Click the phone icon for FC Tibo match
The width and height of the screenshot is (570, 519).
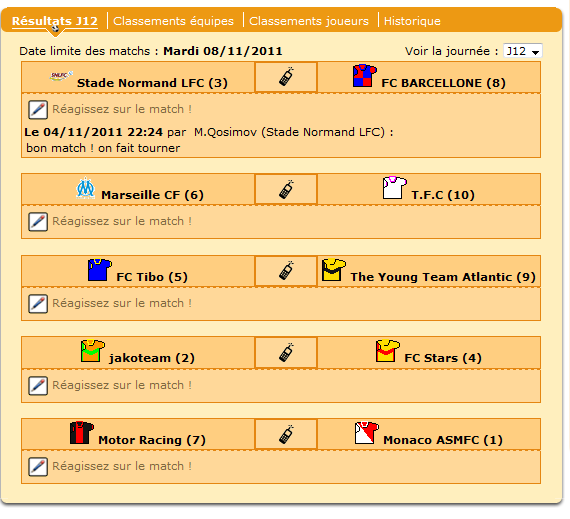click(x=286, y=270)
